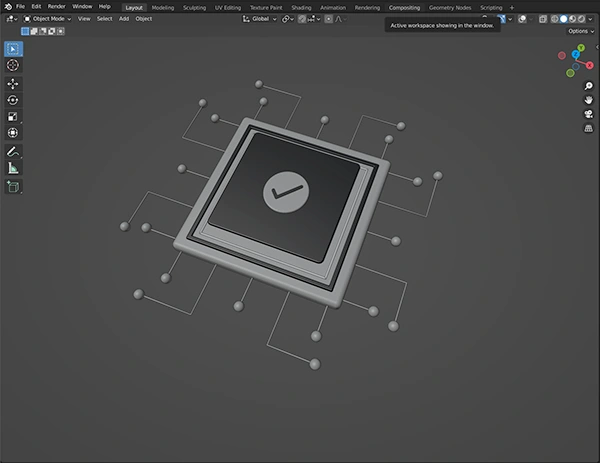Open the proportional falloff dropdown

click(341, 19)
